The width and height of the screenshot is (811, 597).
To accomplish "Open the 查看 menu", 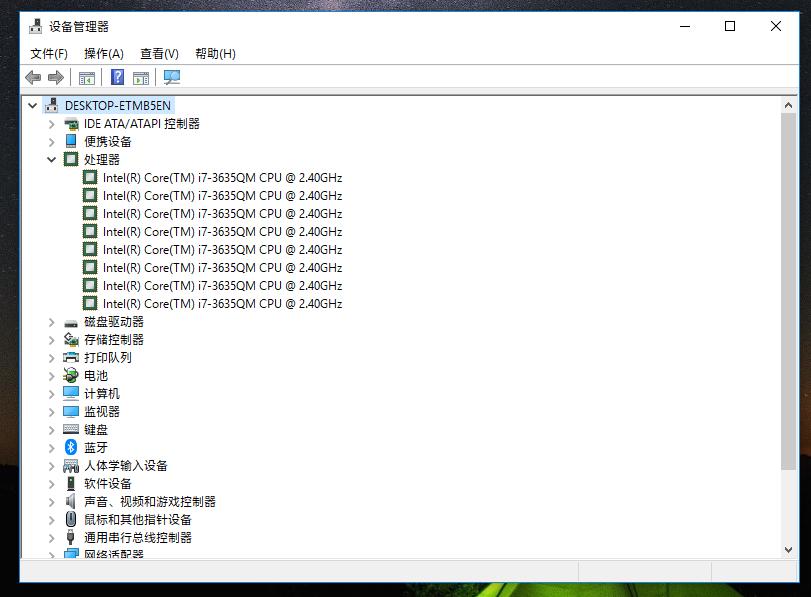I will pos(158,54).
